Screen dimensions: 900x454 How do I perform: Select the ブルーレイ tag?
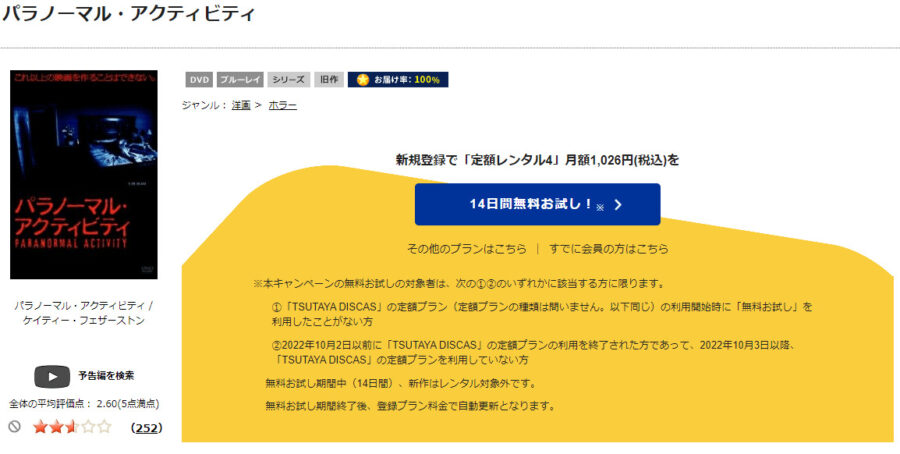point(240,80)
